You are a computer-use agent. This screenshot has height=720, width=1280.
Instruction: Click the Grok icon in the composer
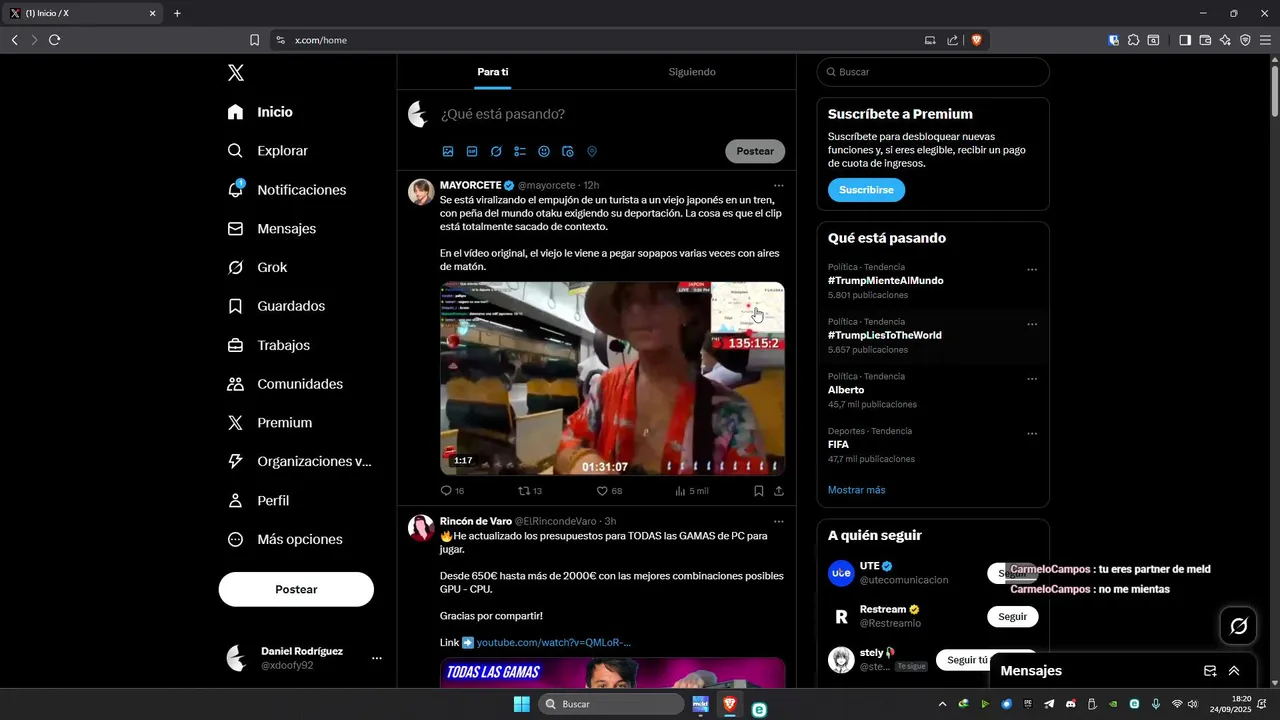tap(496, 151)
